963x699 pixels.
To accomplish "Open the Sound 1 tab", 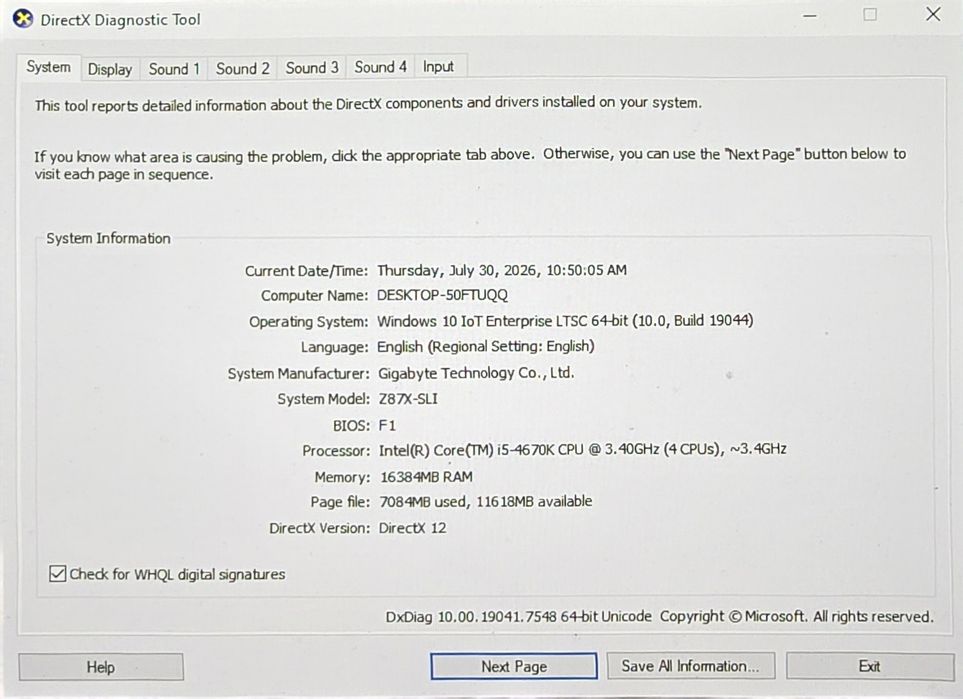I will (x=174, y=69).
